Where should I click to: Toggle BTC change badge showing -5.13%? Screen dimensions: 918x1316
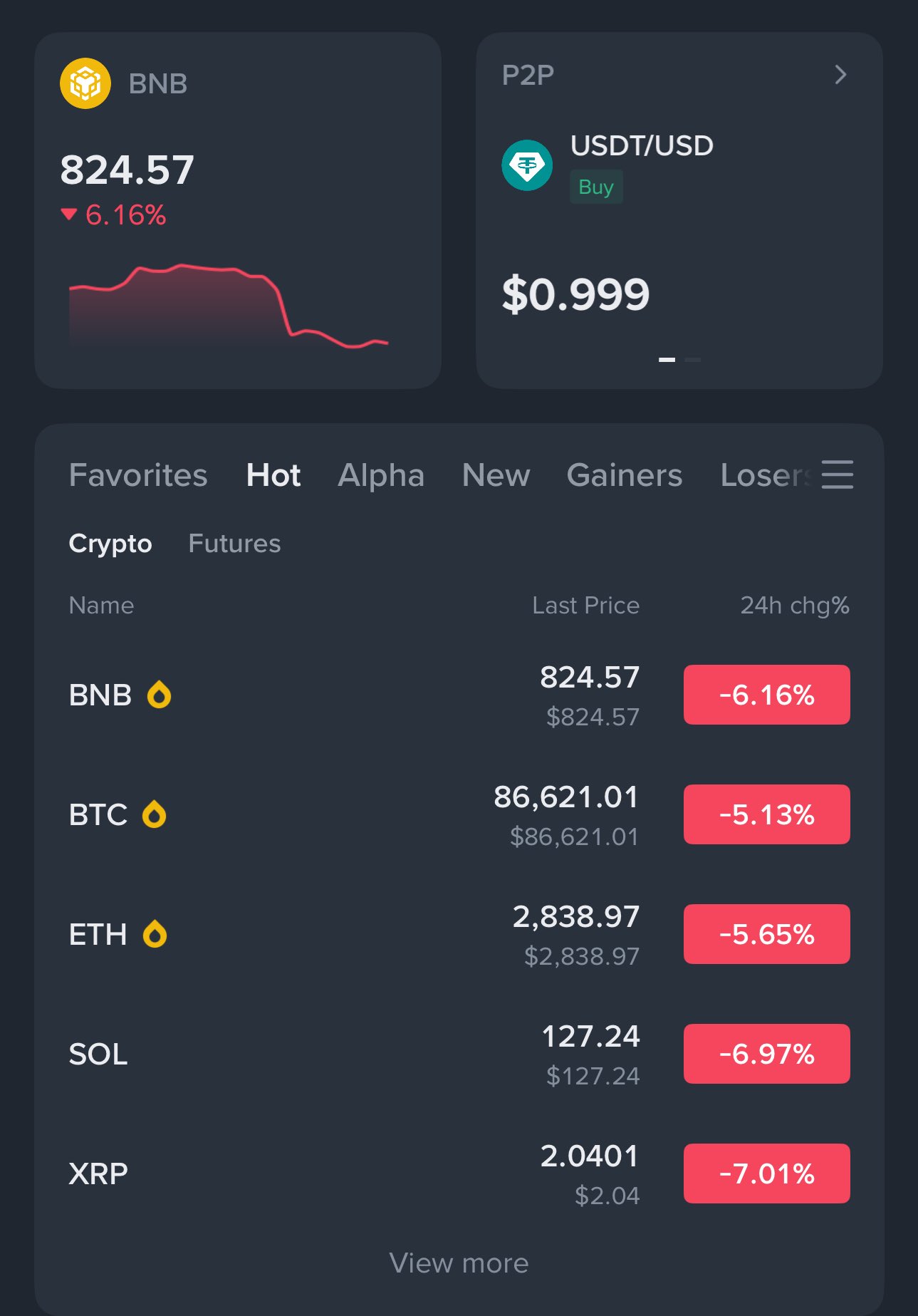tap(766, 814)
